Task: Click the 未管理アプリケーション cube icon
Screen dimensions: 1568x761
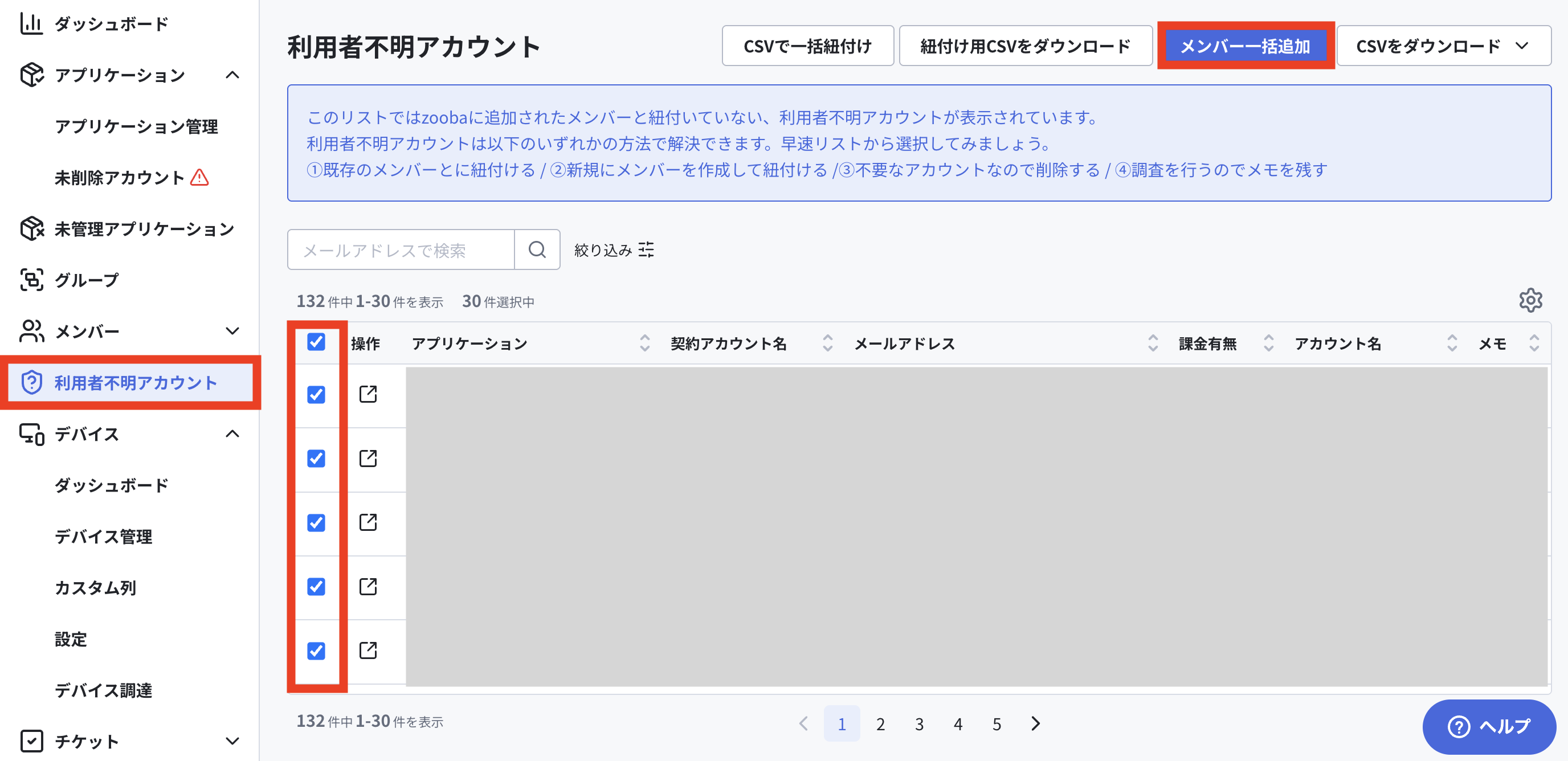Action: (x=32, y=229)
